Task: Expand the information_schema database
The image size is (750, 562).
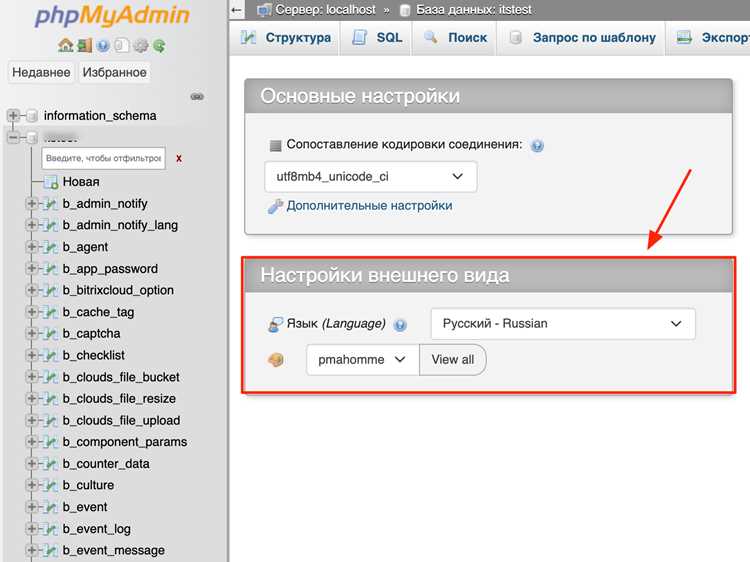Action: (x=13, y=115)
